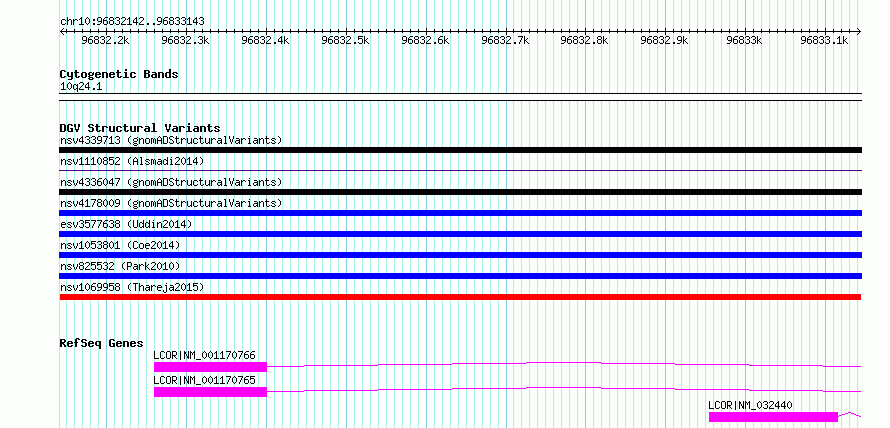The width and height of the screenshot is (890, 428).
Task: Click the Cytogenetic Bands track title
Action: pyautogui.click(x=119, y=74)
